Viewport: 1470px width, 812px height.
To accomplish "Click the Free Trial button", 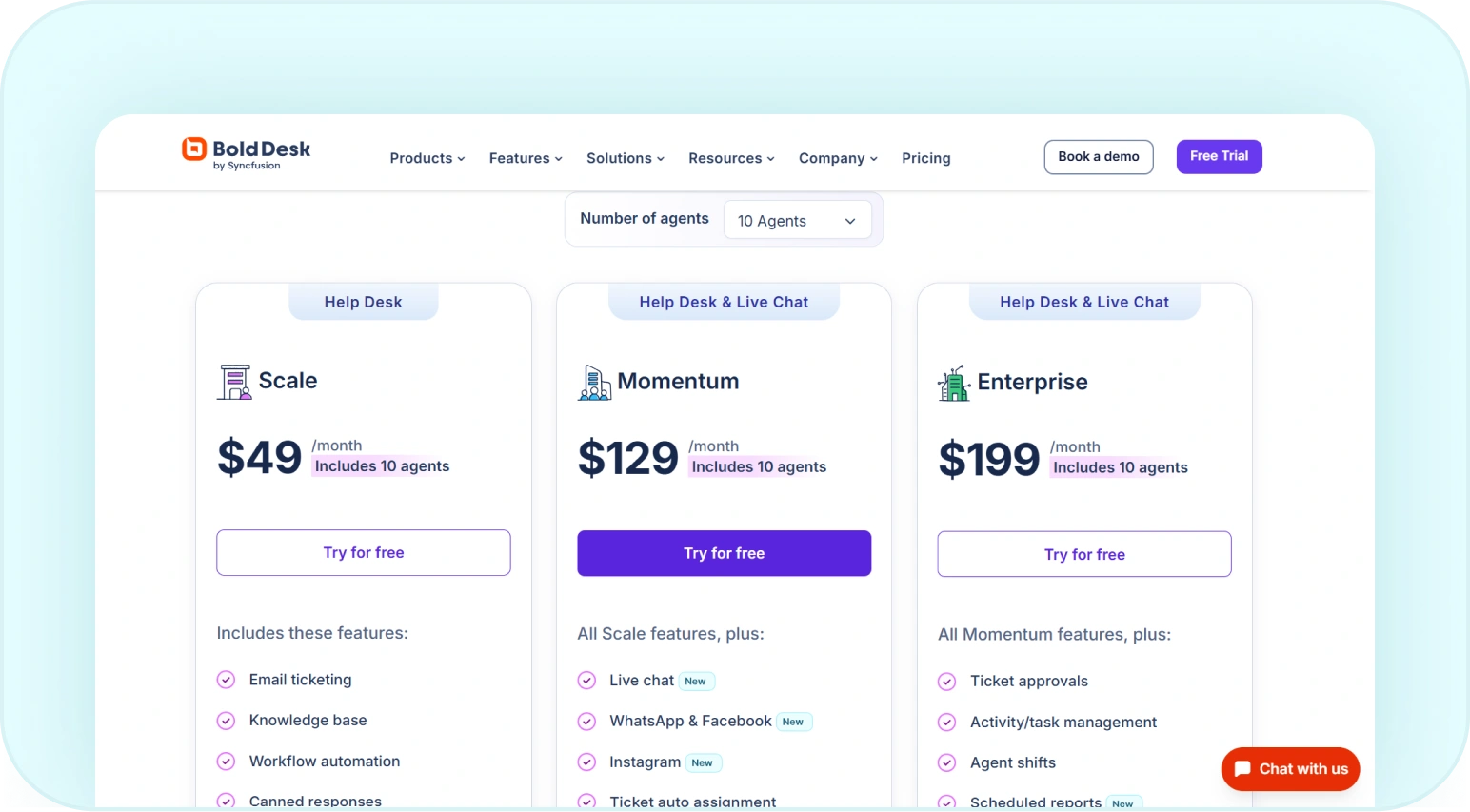I will pyautogui.click(x=1219, y=156).
